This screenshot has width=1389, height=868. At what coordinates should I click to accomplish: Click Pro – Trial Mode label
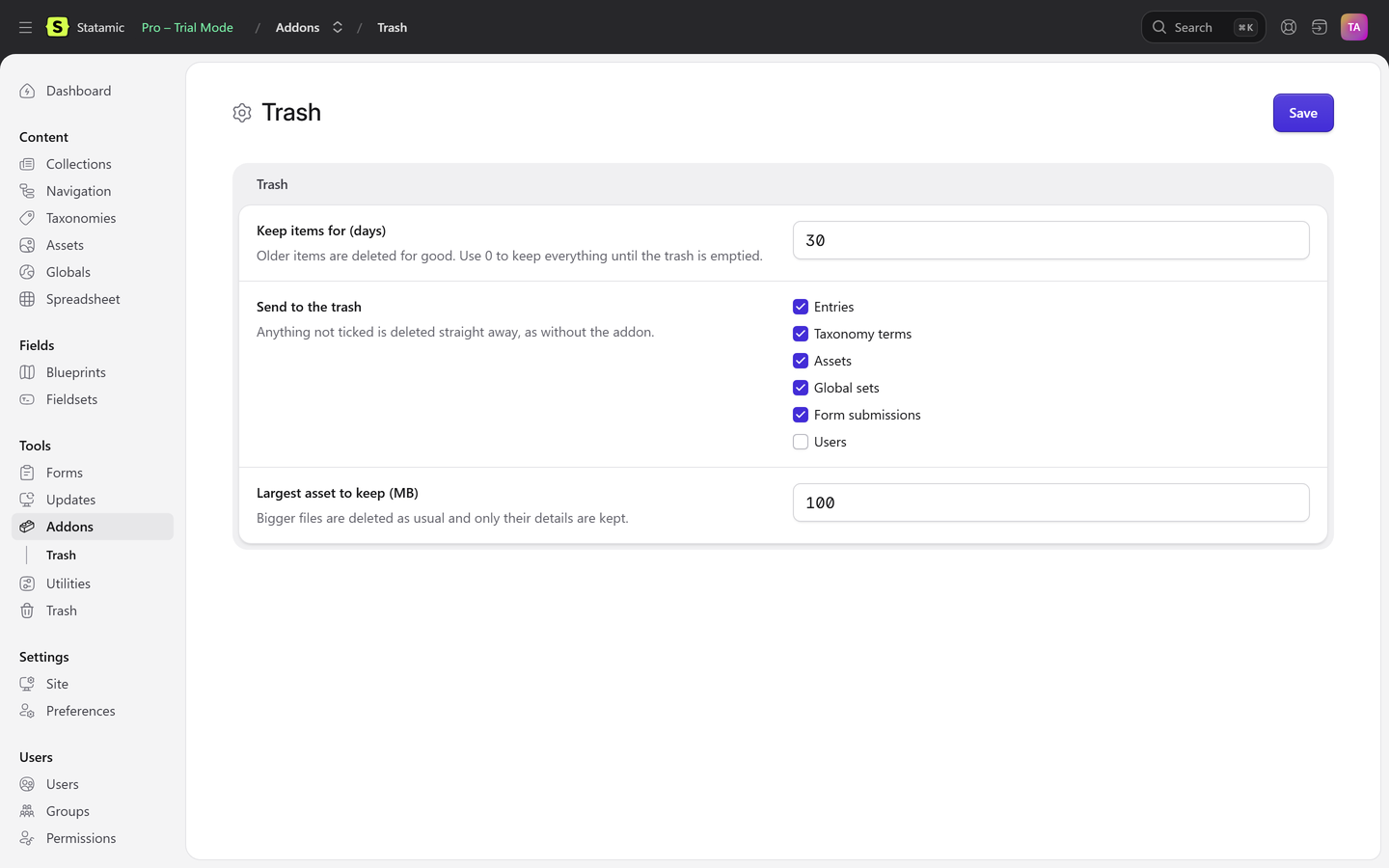(187, 27)
